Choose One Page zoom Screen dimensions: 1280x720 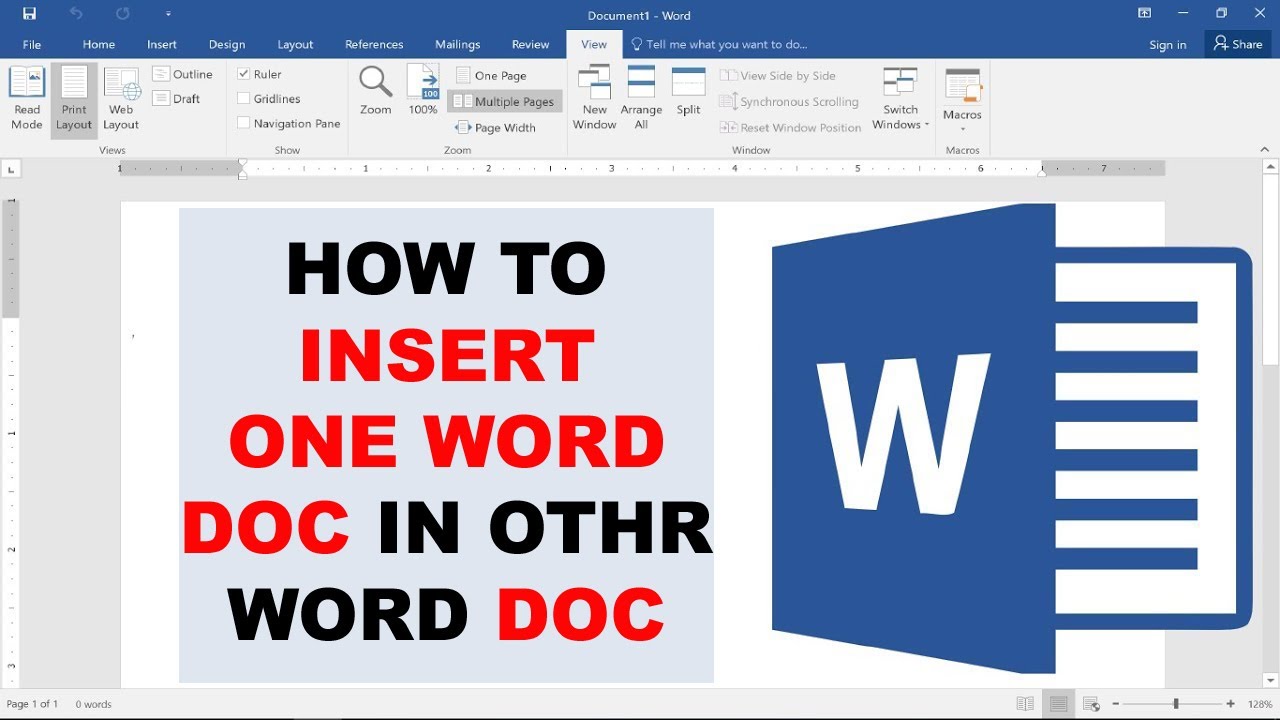[491, 75]
